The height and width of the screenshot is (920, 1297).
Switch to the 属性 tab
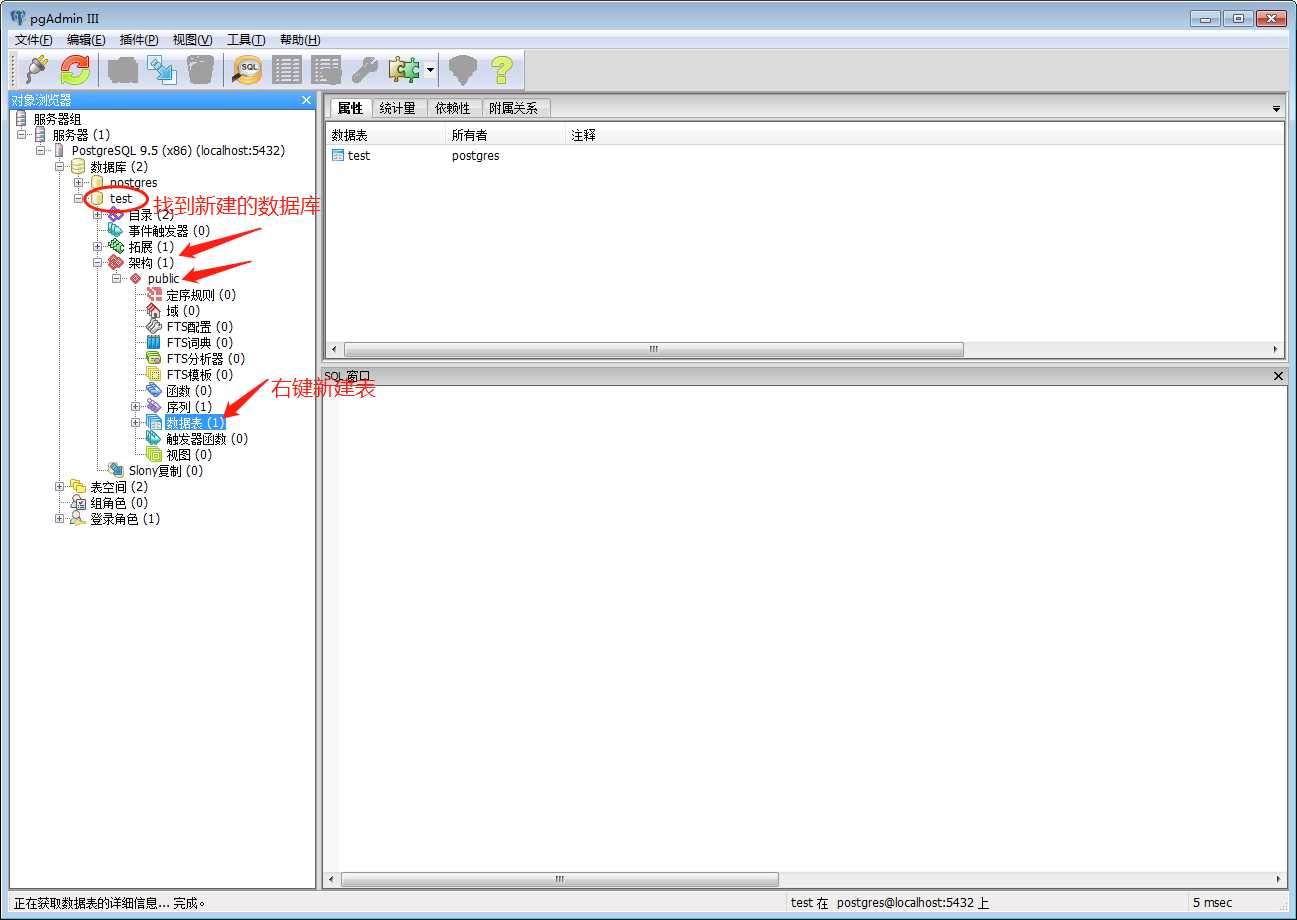(x=350, y=108)
